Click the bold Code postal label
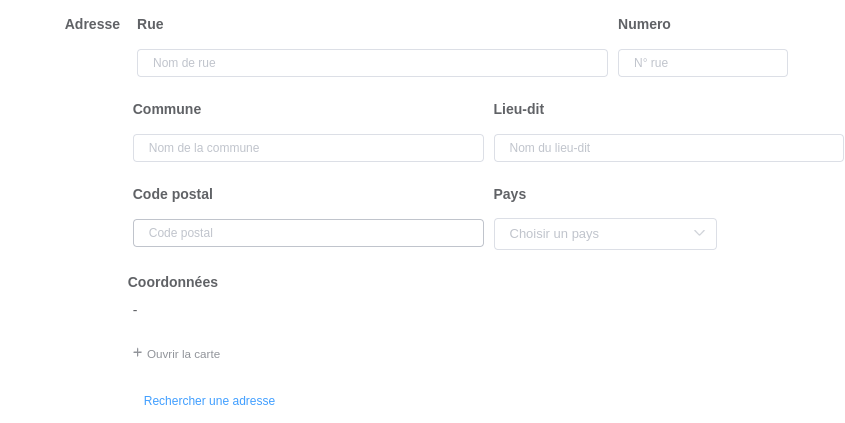This screenshot has height=423, width=845. click(x=173, y=194)
